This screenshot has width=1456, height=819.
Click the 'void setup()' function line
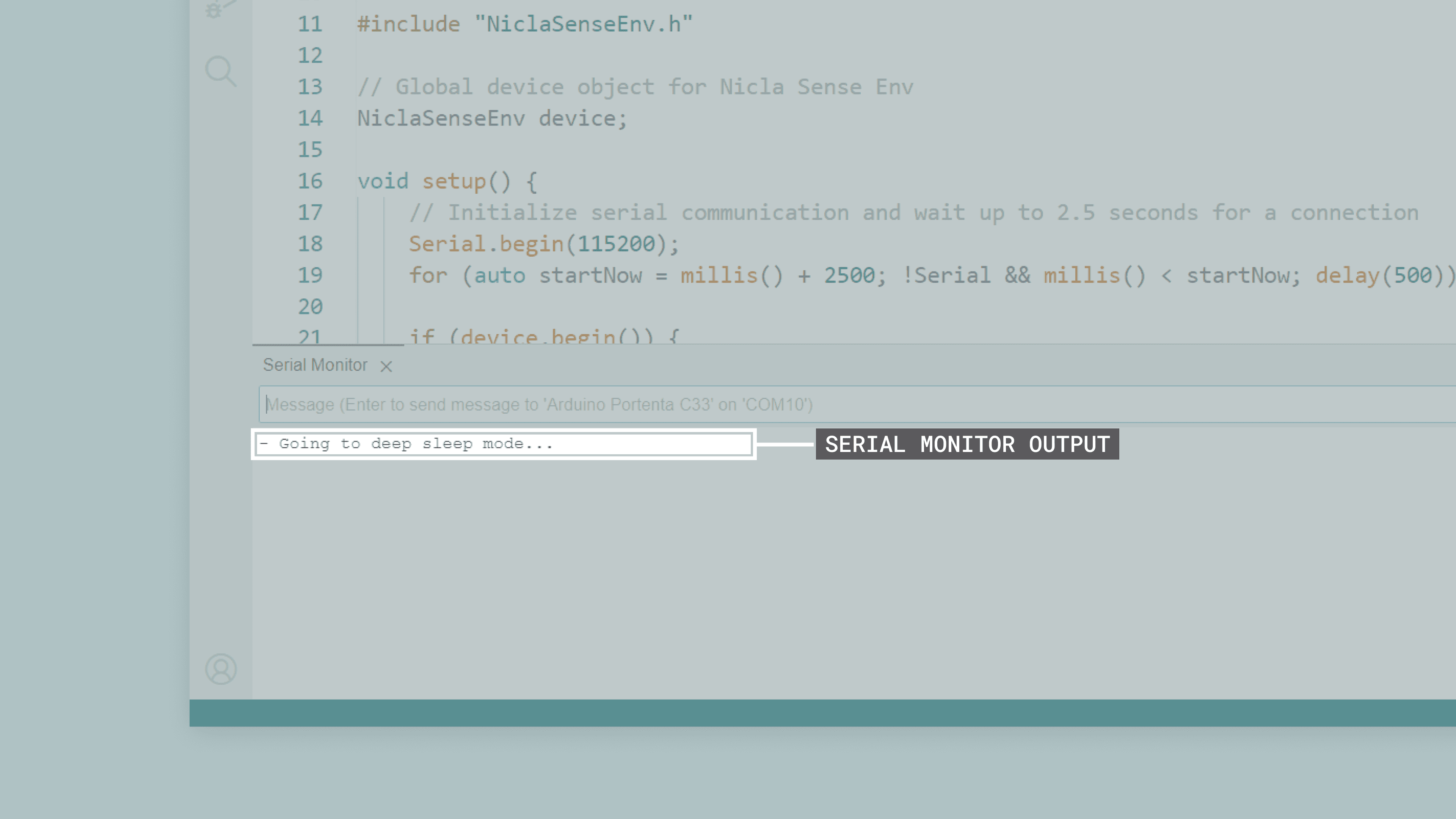point(447,182)
